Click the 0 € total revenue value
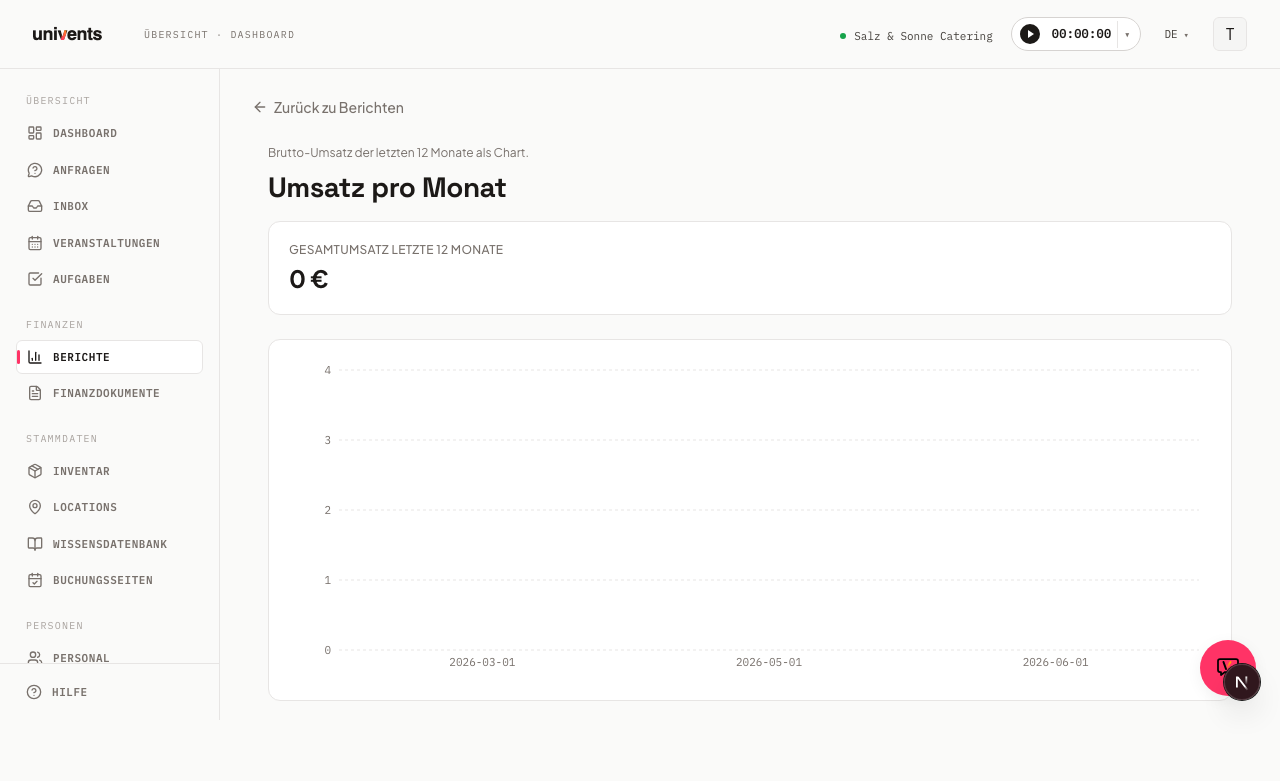The height and width of the screenshot is (781, 1280). point(309,279)
